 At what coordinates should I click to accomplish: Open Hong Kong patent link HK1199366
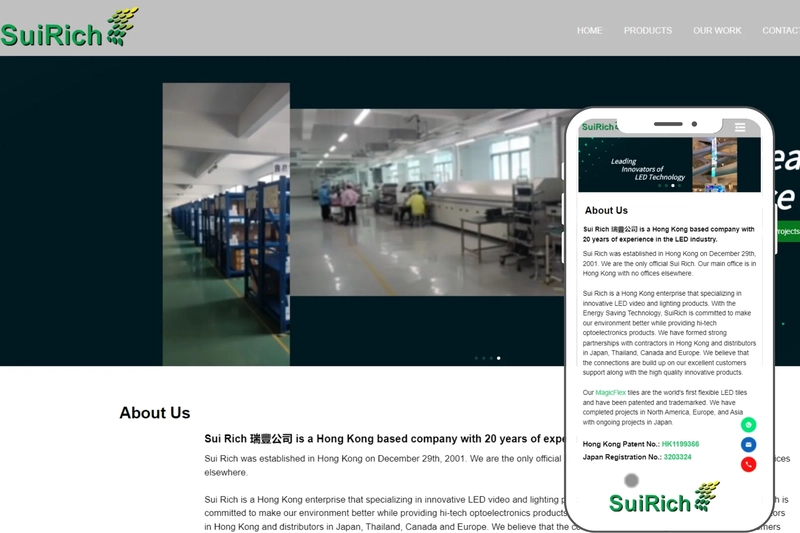[x=680, y=444]
